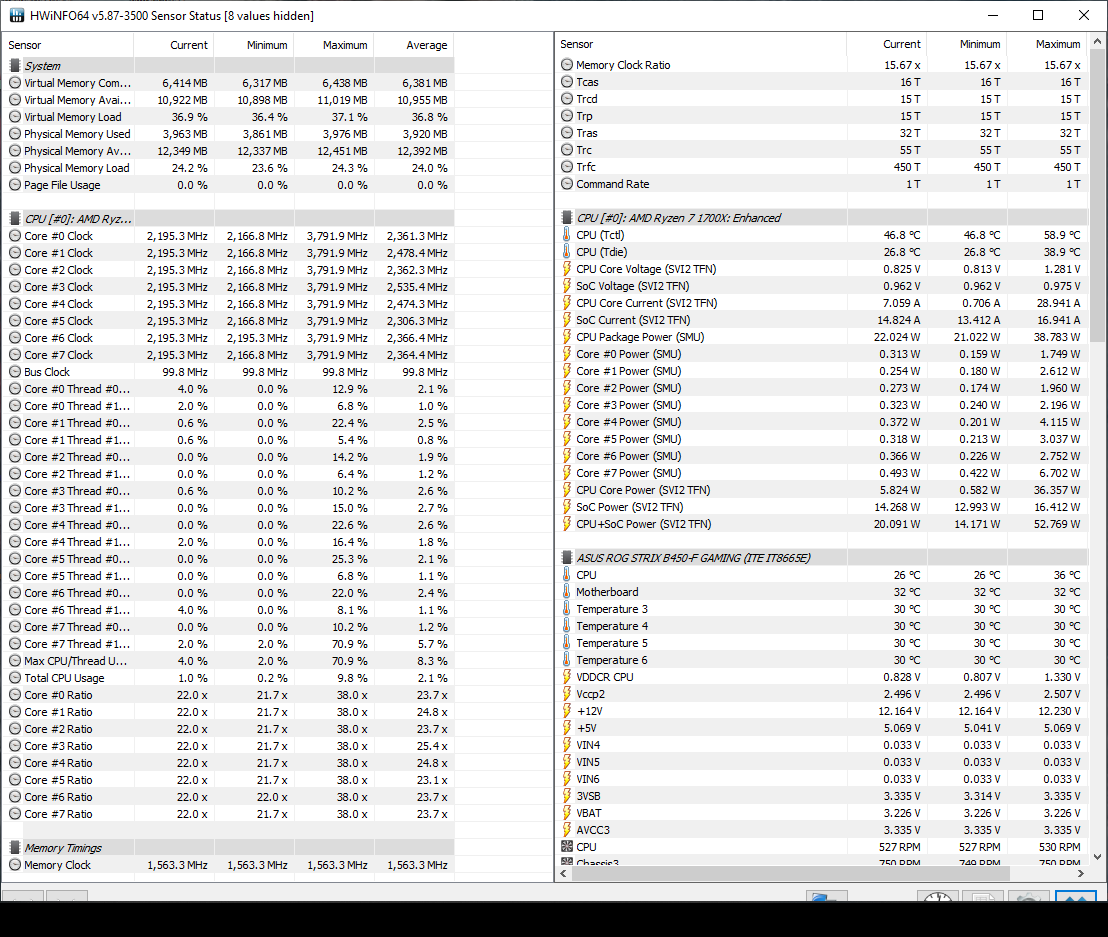Screen dimensions: 1108x937
Task: Select the 'Max CPU/Thread U…' row label
Action: pos(76,661)
